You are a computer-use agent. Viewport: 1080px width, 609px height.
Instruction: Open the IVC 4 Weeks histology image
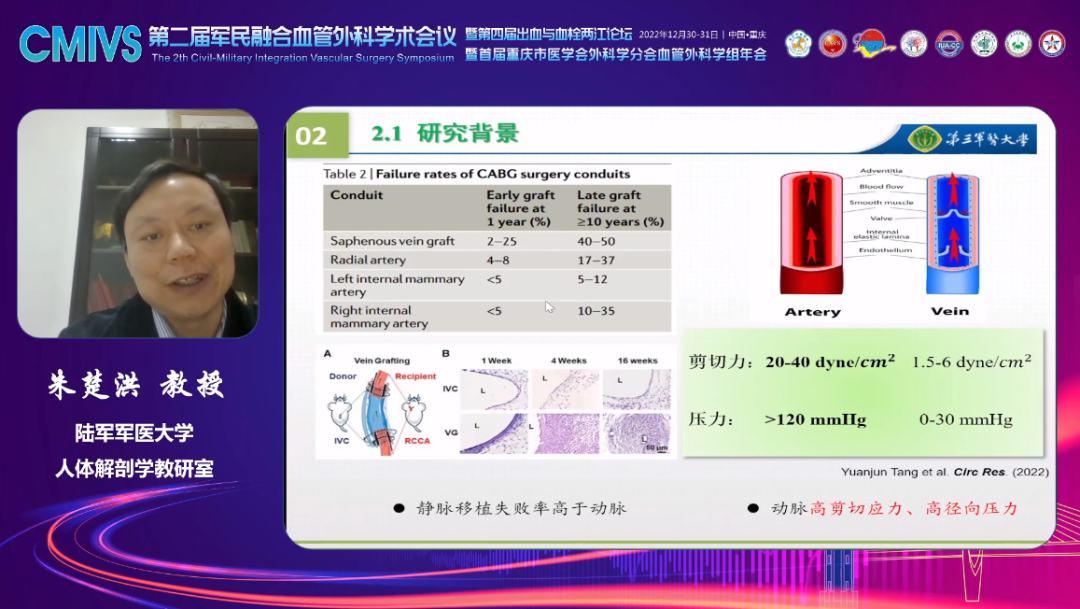(566, 390)
